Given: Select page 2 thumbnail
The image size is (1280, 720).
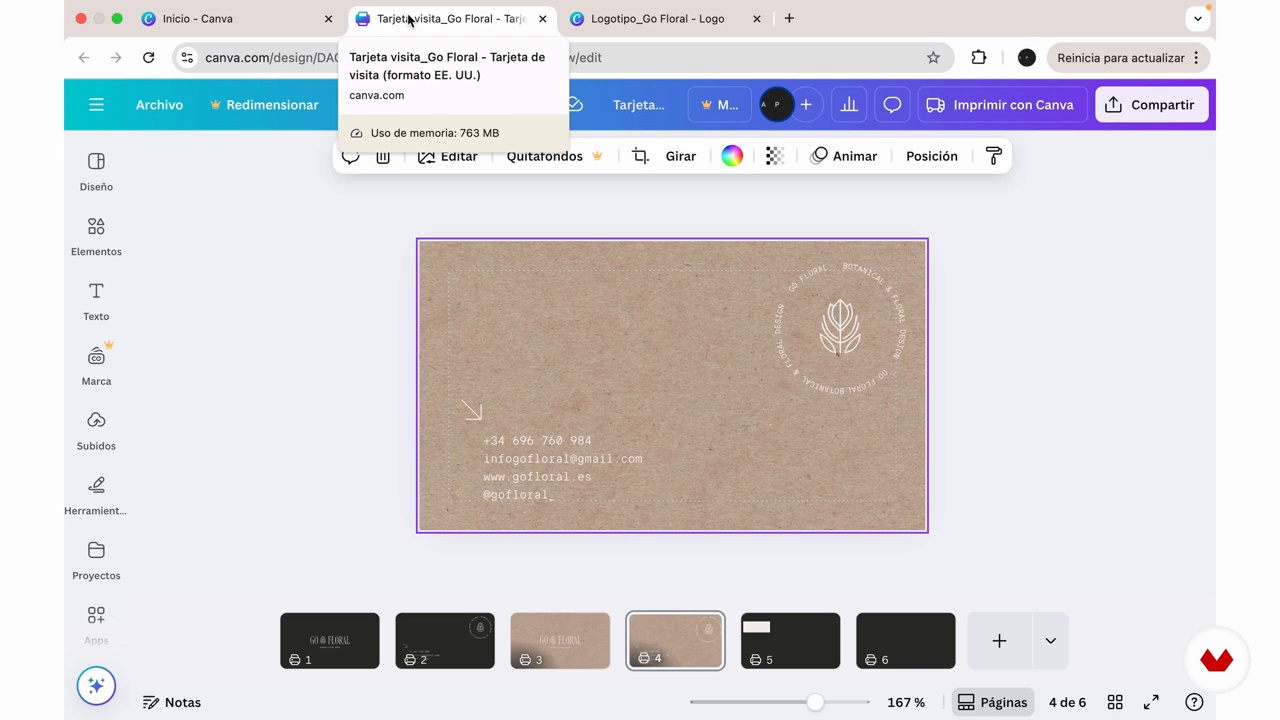Looking at the screenshot, I should 445,641.
